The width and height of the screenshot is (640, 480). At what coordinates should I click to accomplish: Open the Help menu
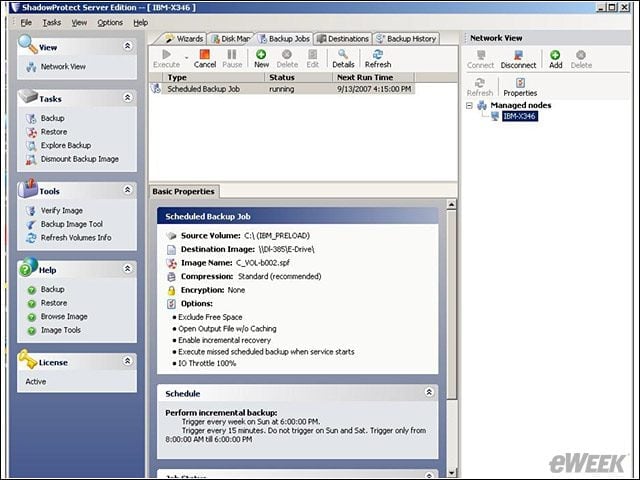[140, 22]
